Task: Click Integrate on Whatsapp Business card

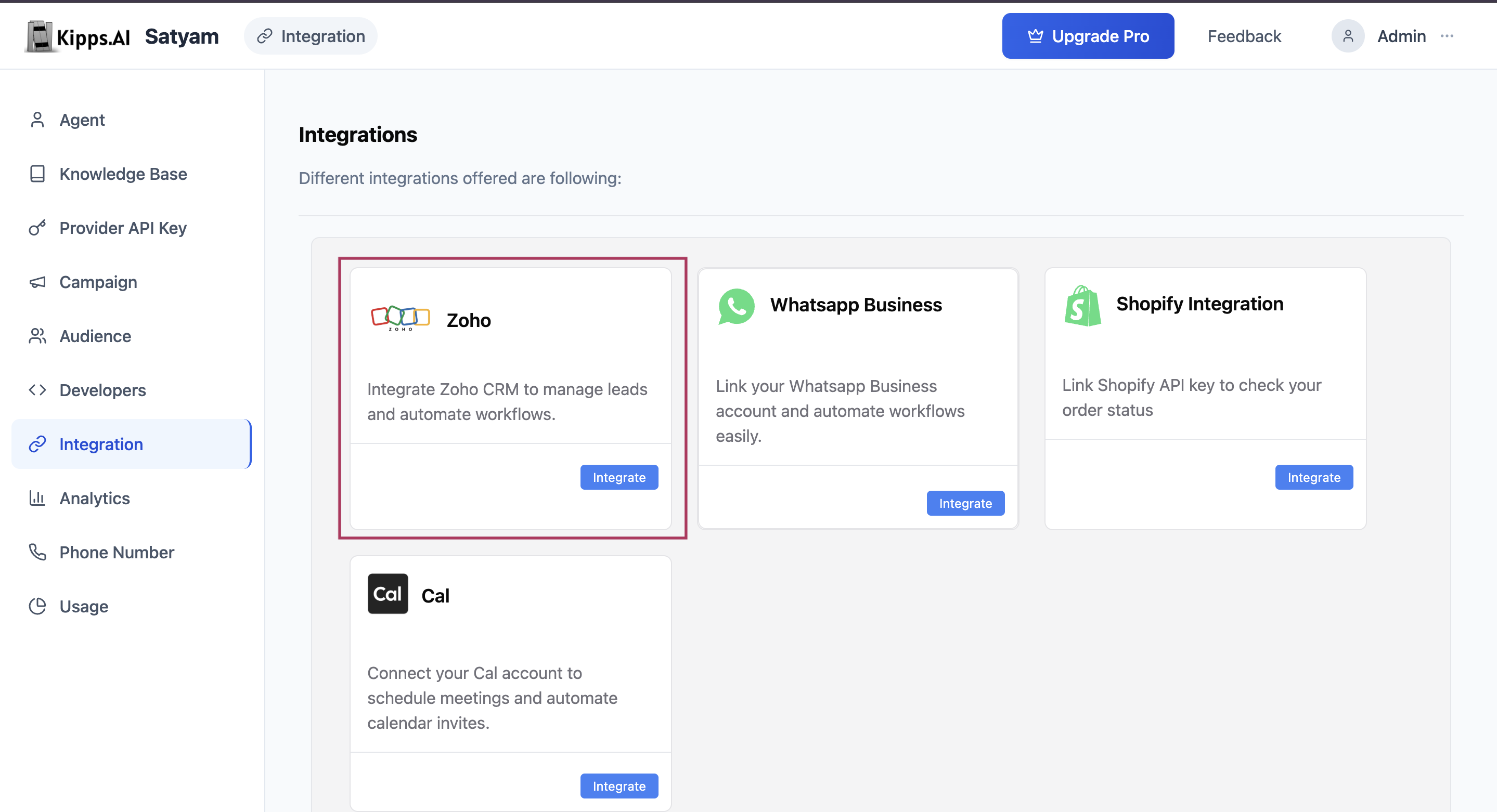Action: point(965,503)
